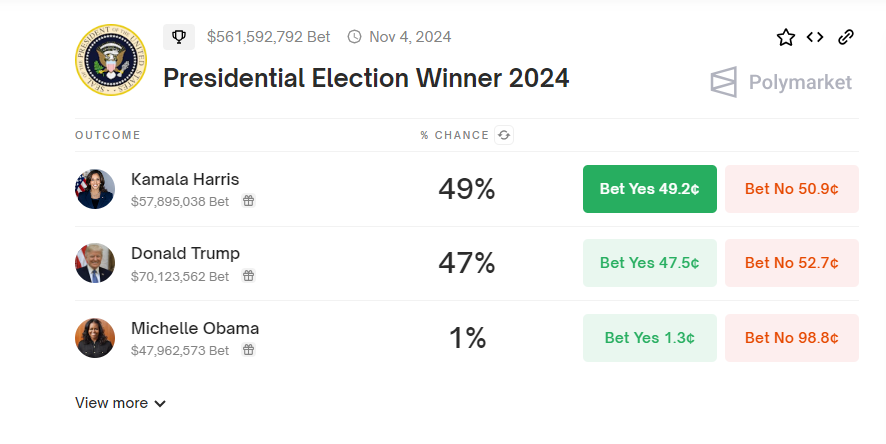Expand View more outcomes
Image resolution: width=886 pixels, height=444 pixels.
120,403
